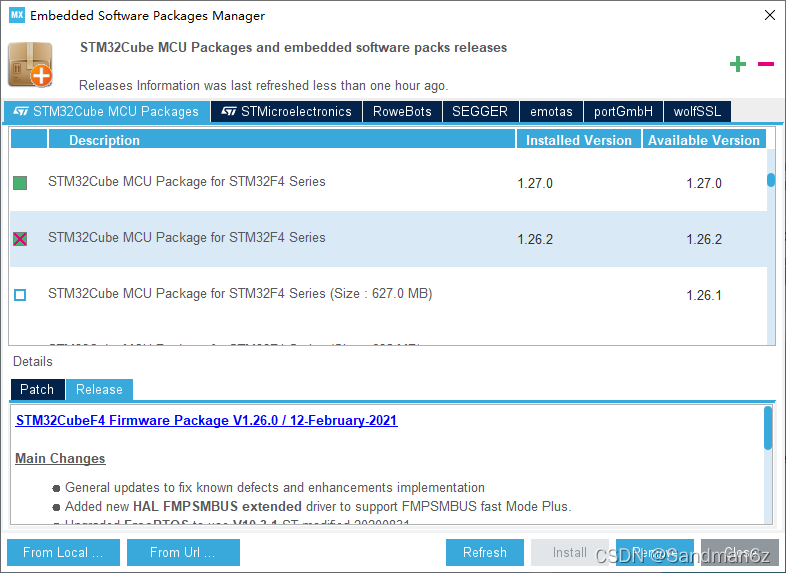Click the Installed Version column header
The width and height of the screenshot is (786, 573).
click(x=579, y=140)
